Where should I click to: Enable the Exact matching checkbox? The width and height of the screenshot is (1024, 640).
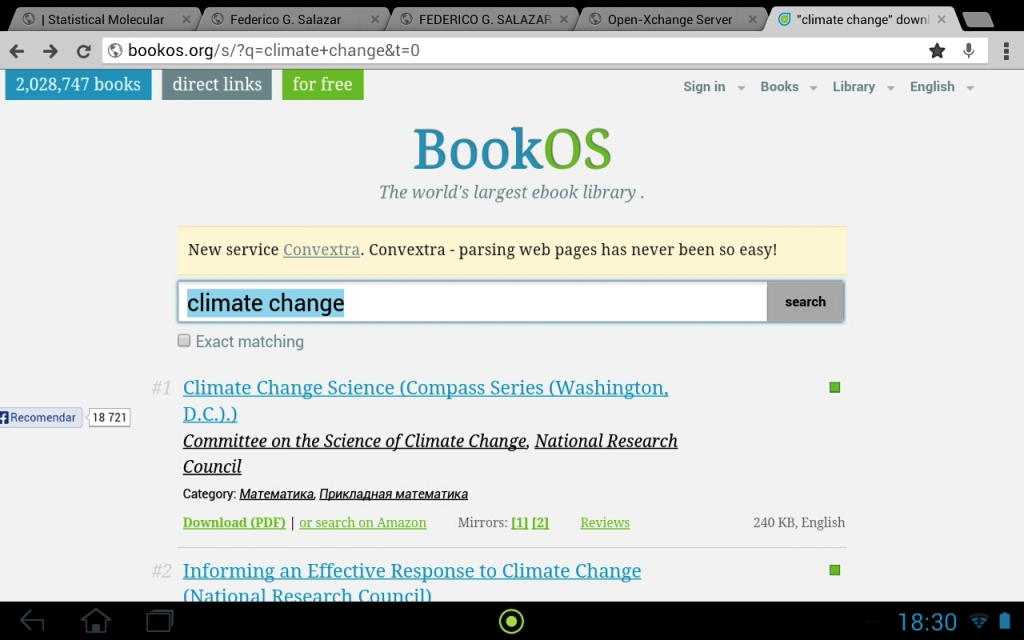click(x=184, y=341)
